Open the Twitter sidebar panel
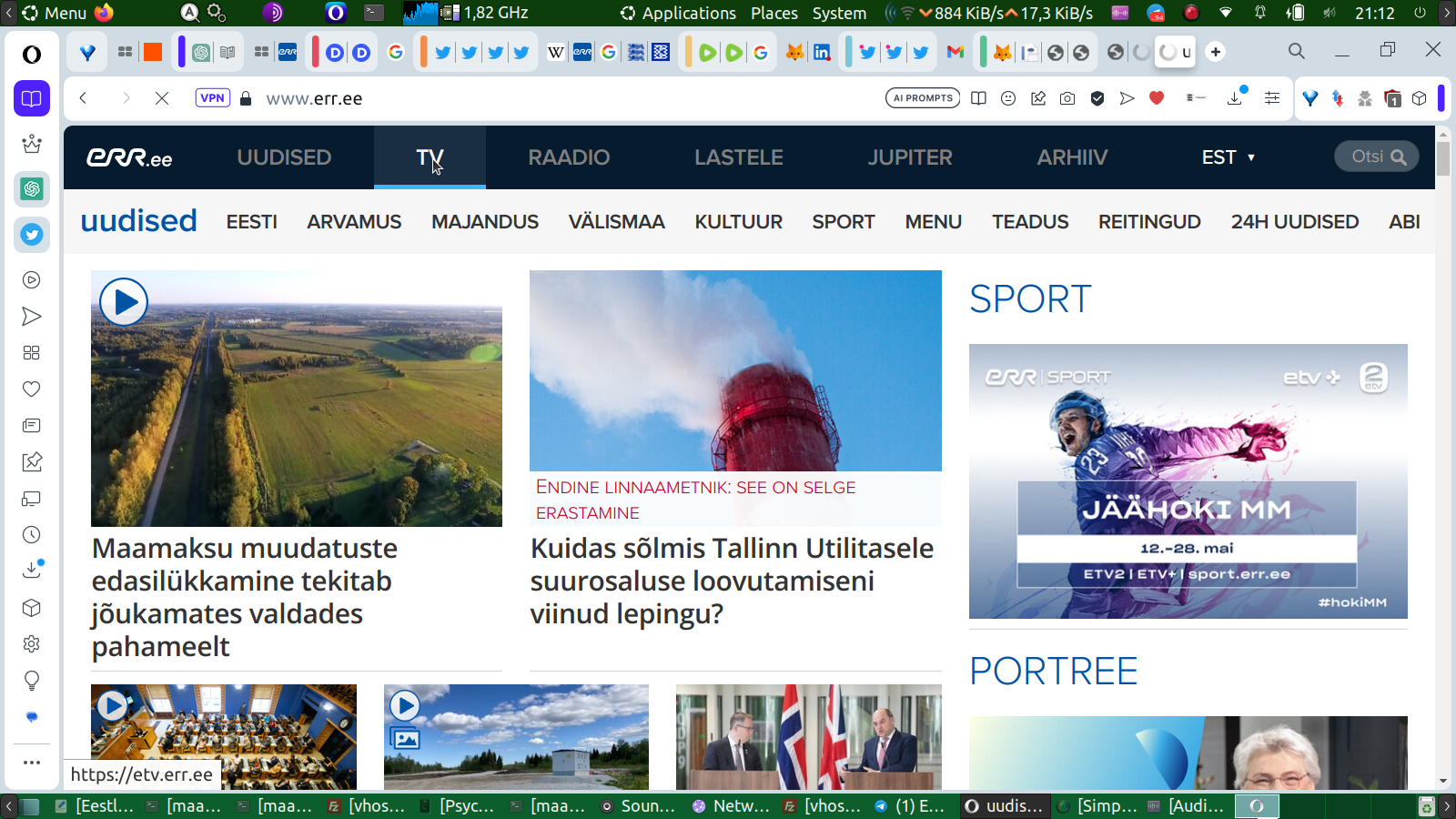This screenshot has height=819, width=1456. (x=32, y=235)
